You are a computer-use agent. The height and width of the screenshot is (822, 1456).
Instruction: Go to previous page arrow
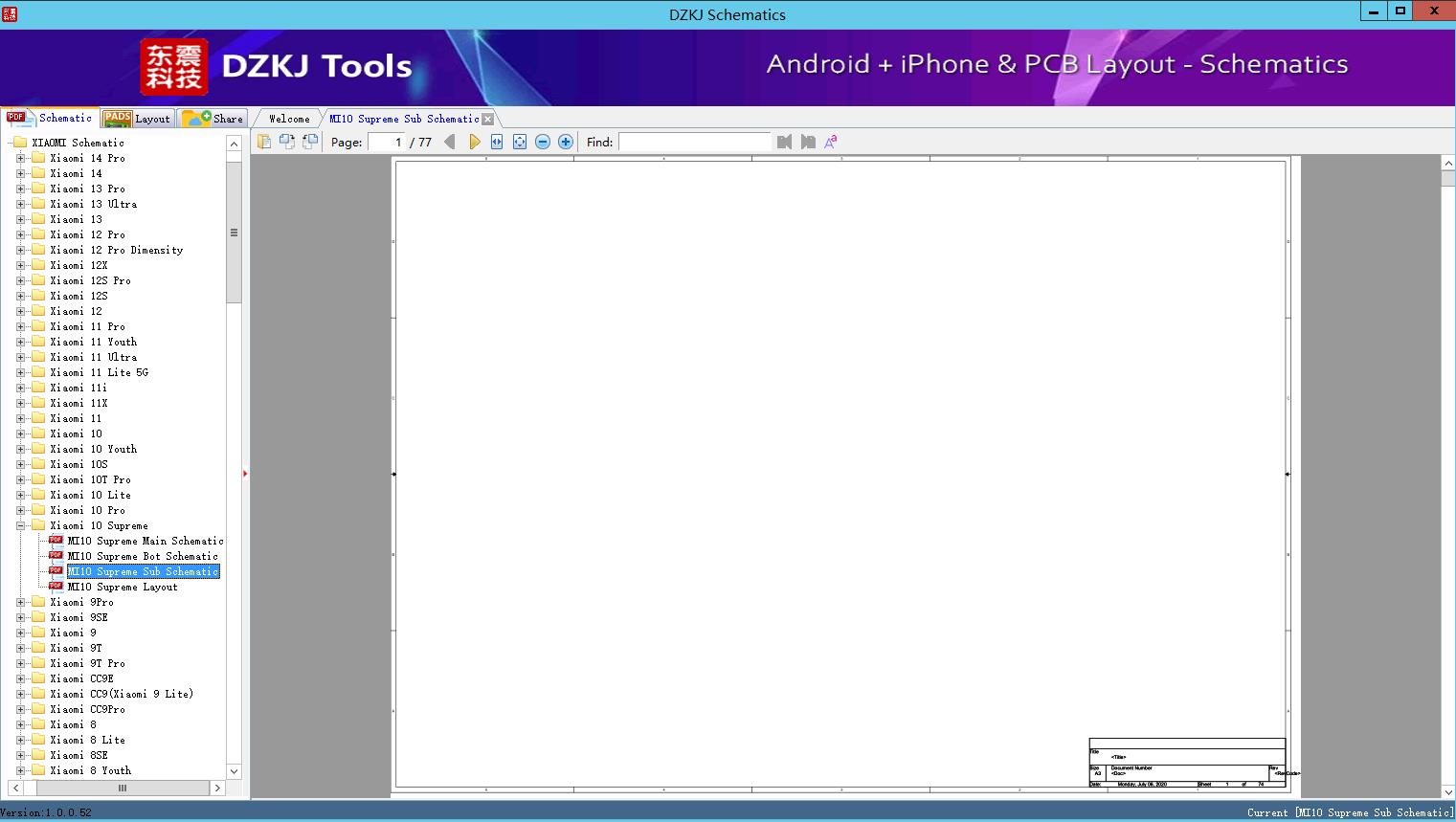coord(450,142)
